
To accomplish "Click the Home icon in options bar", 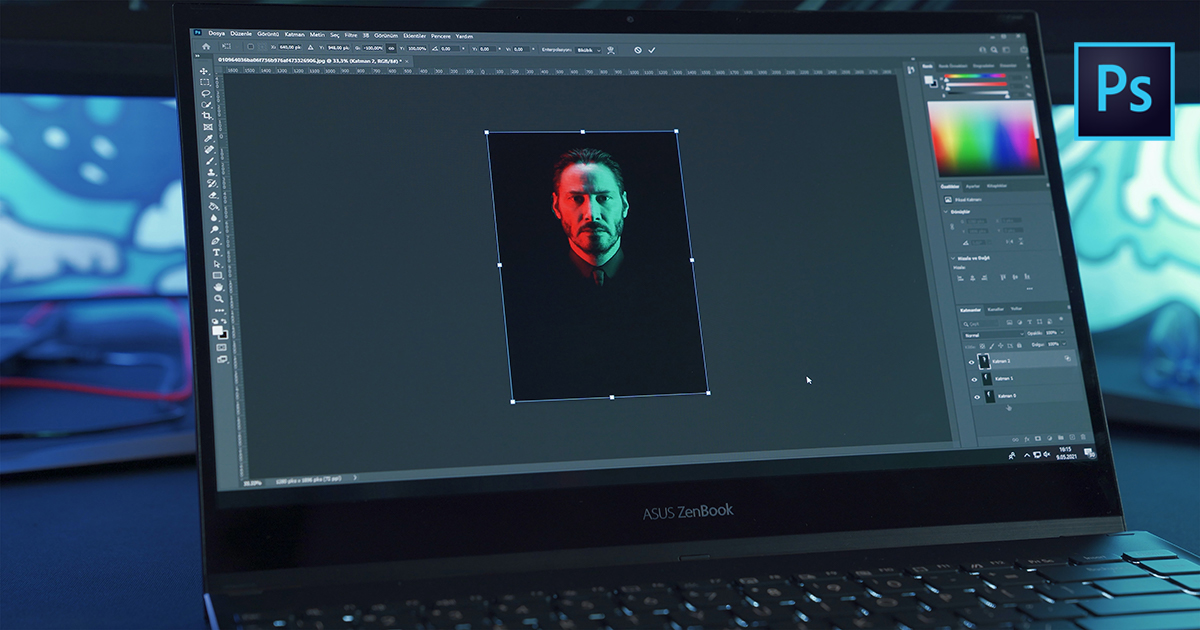I will pos(206,46).
